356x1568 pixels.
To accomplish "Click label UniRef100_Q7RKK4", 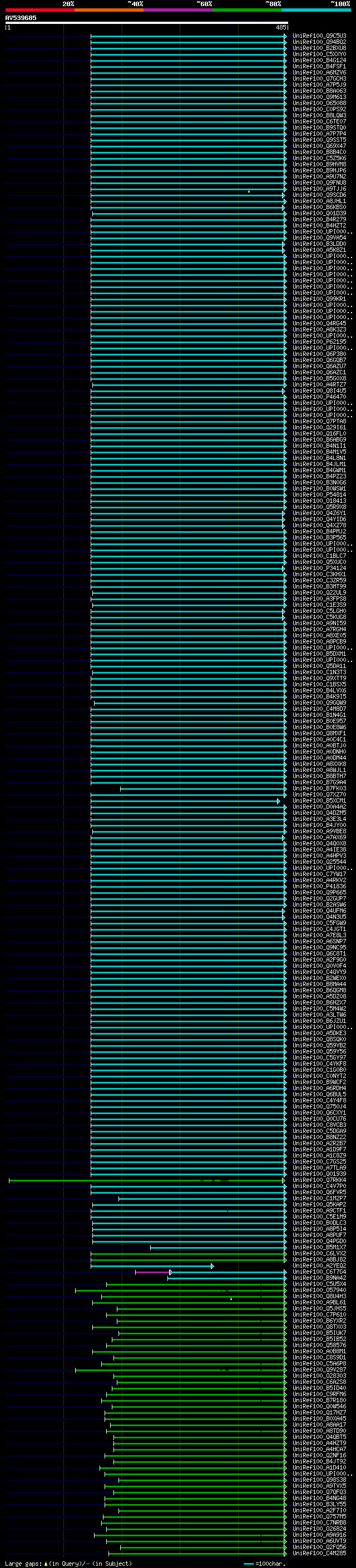I will [319, 1180].
